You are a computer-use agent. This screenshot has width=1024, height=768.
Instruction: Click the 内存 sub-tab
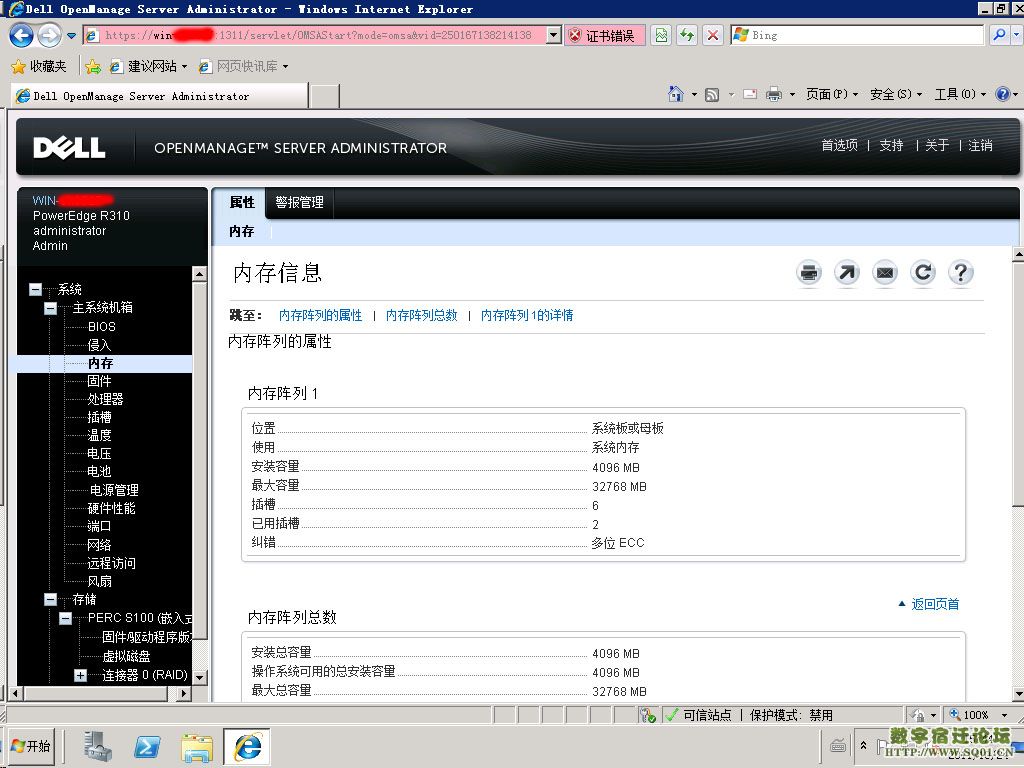[x=241, y=231]
